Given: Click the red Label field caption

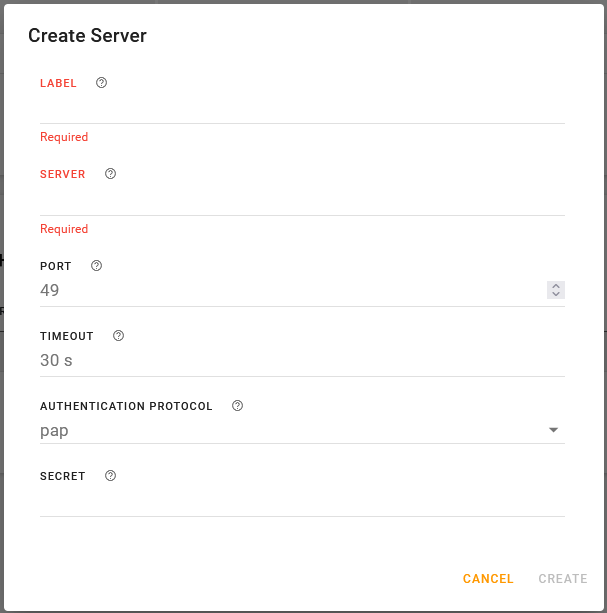Looking at the screenshot, I should (x=58, y=83).
